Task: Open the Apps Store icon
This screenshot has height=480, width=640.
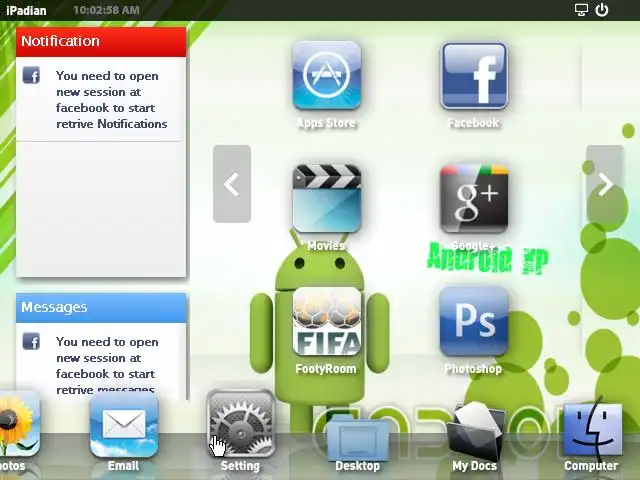Action: coord(327,76)
